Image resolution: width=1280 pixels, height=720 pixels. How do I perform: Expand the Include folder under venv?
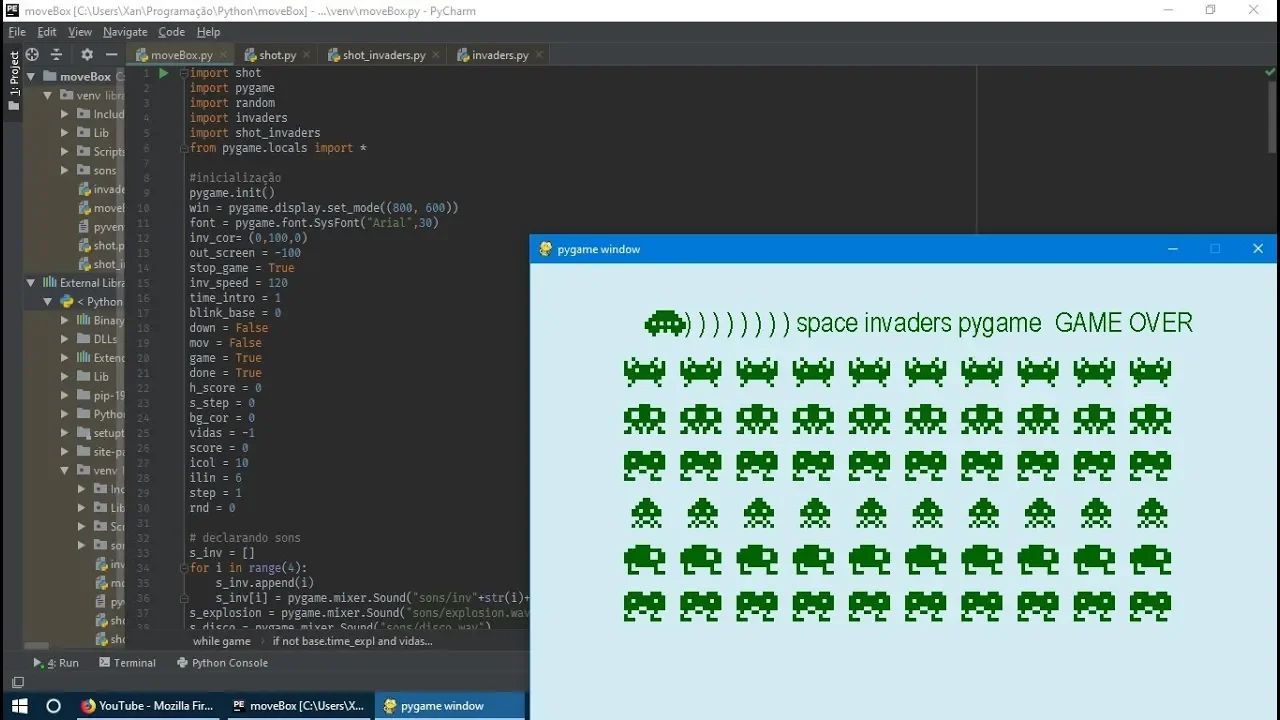(65, 114)
